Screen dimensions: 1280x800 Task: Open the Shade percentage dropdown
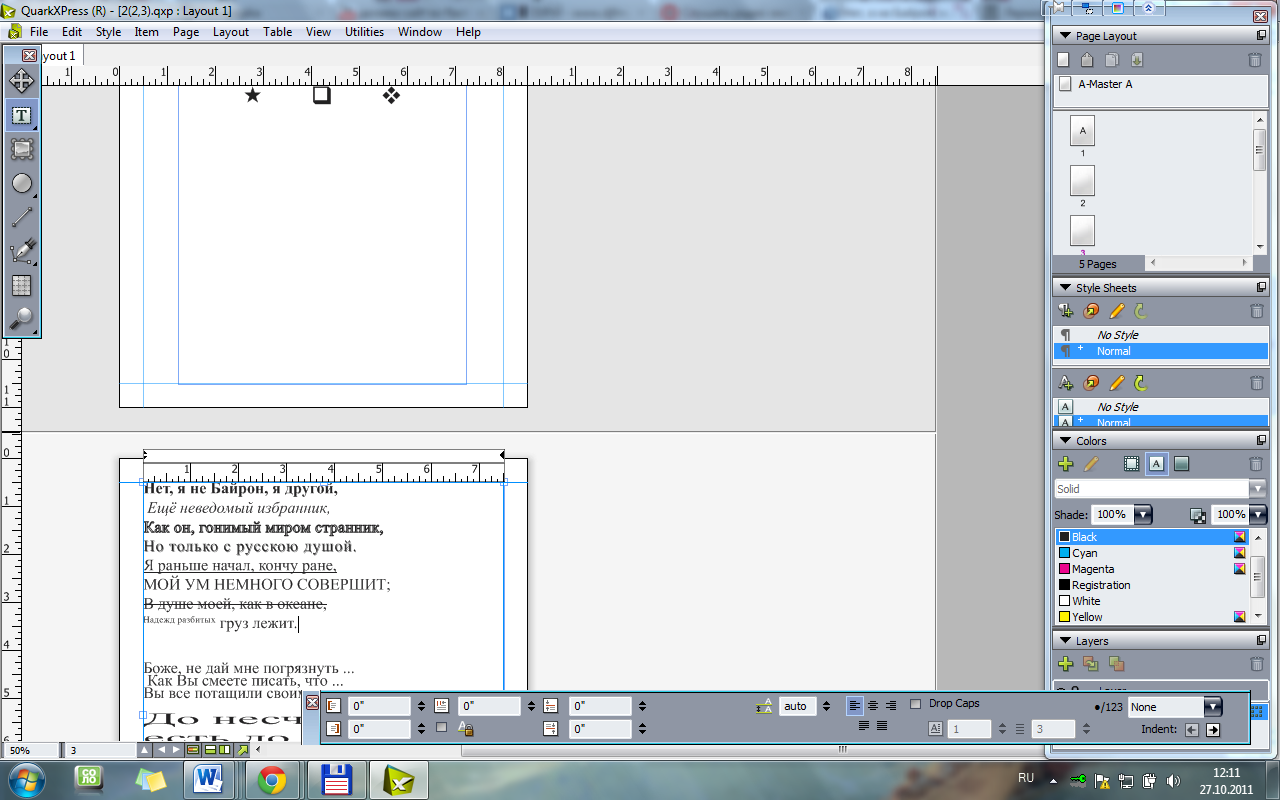coord(1142,515)
